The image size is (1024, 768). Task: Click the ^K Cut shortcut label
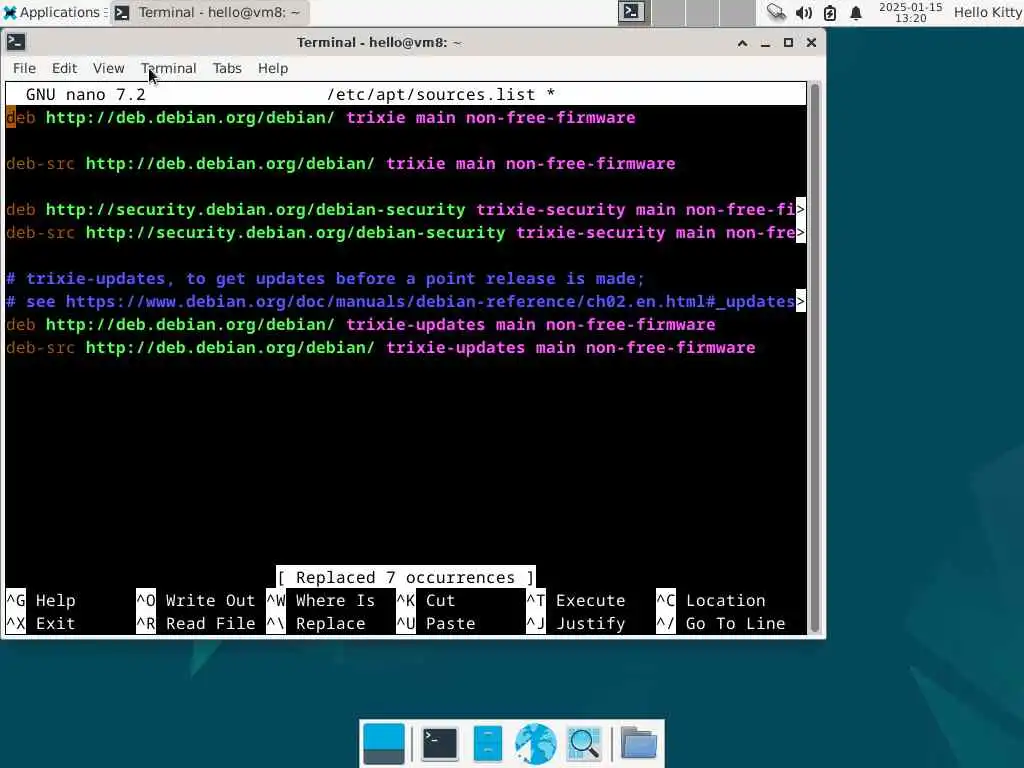click(x=426, y=600)
